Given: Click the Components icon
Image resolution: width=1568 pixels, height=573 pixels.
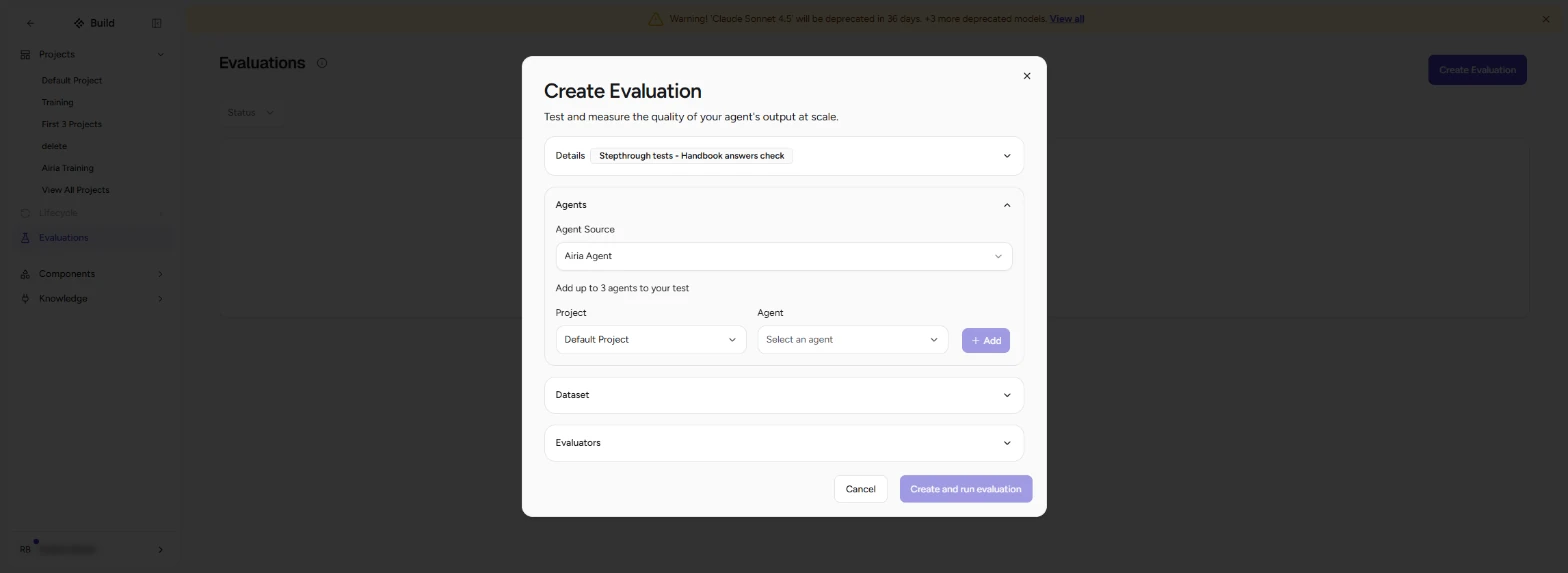Looking at the screenshot, I should click(x=25, y=274).
